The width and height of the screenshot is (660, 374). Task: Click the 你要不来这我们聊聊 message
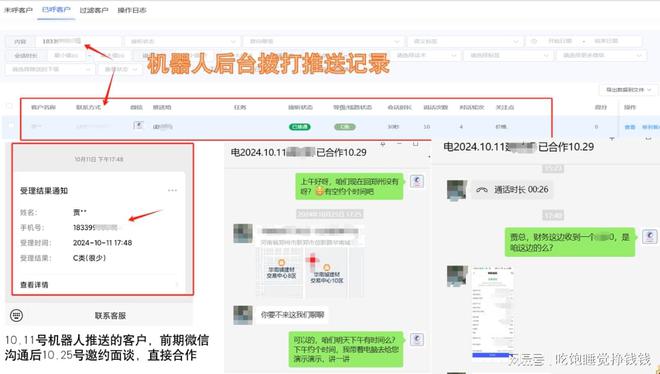pos(293,315)
